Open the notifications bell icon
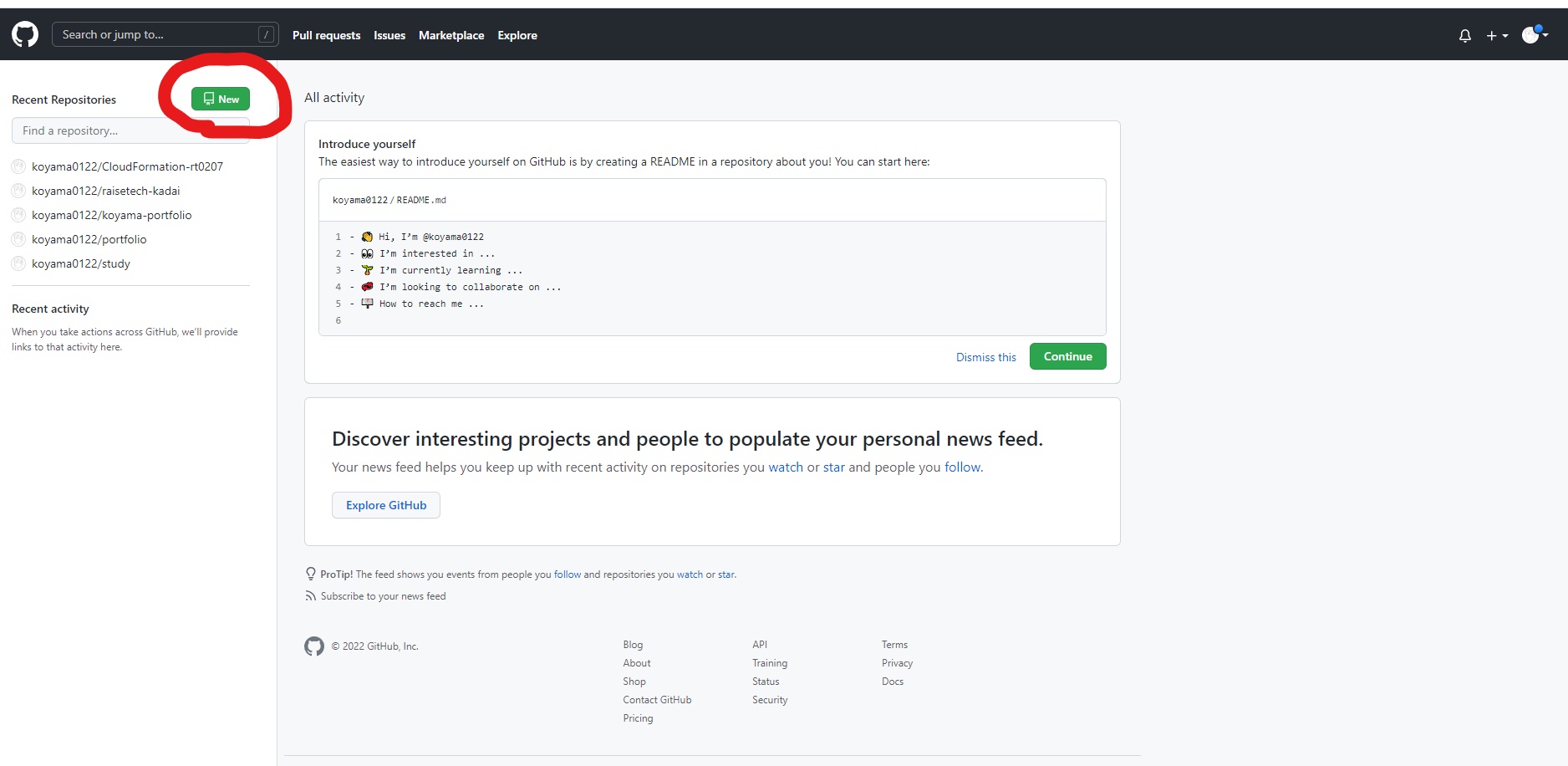 click(x=1464, y=35)
